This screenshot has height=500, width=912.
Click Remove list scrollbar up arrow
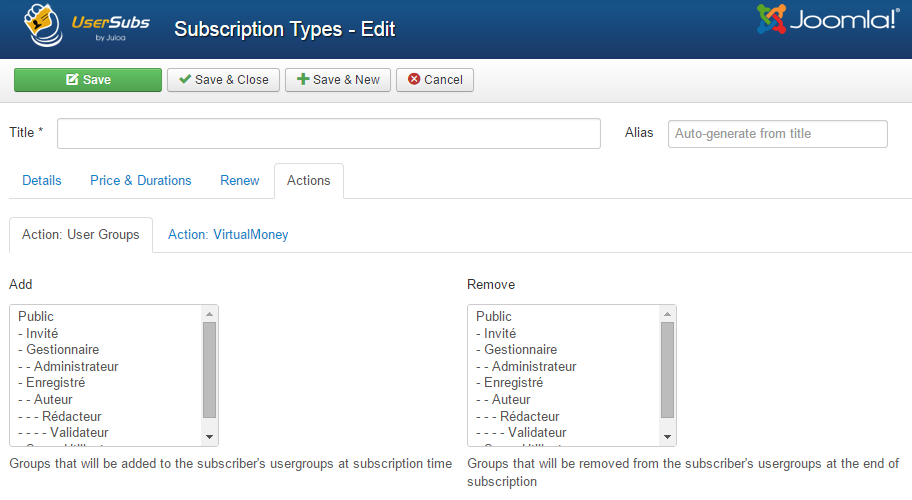pyautogui.click(x=668, y=314)
